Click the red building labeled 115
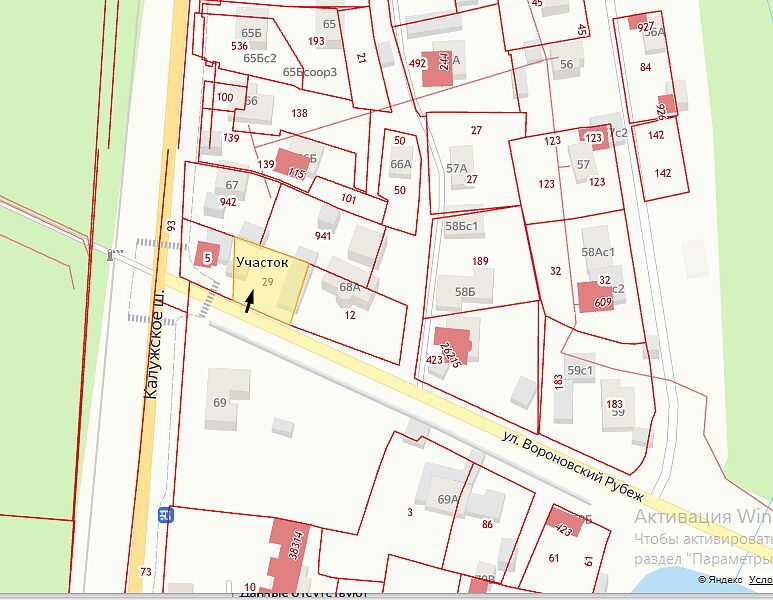The height and width of the screenshot is (600, 773). [x=293, y=164]
